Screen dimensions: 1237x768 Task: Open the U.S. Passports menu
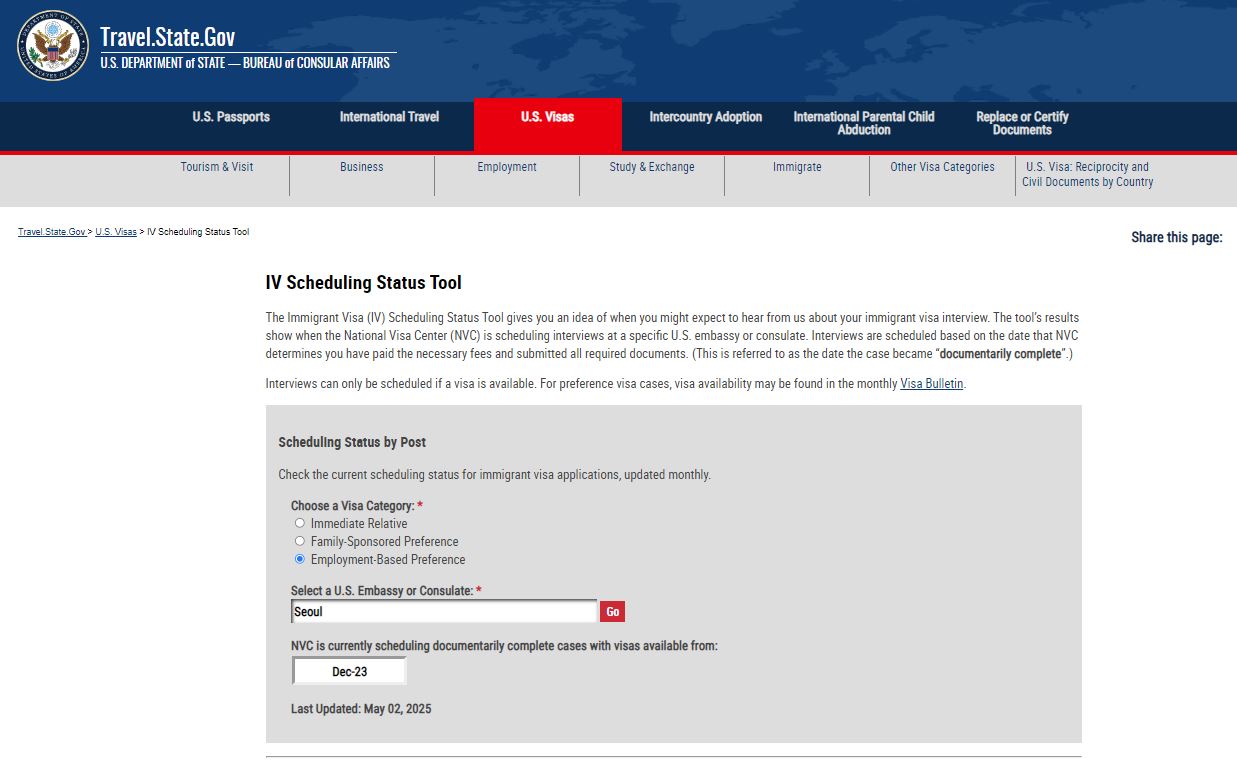click(231, 117)
